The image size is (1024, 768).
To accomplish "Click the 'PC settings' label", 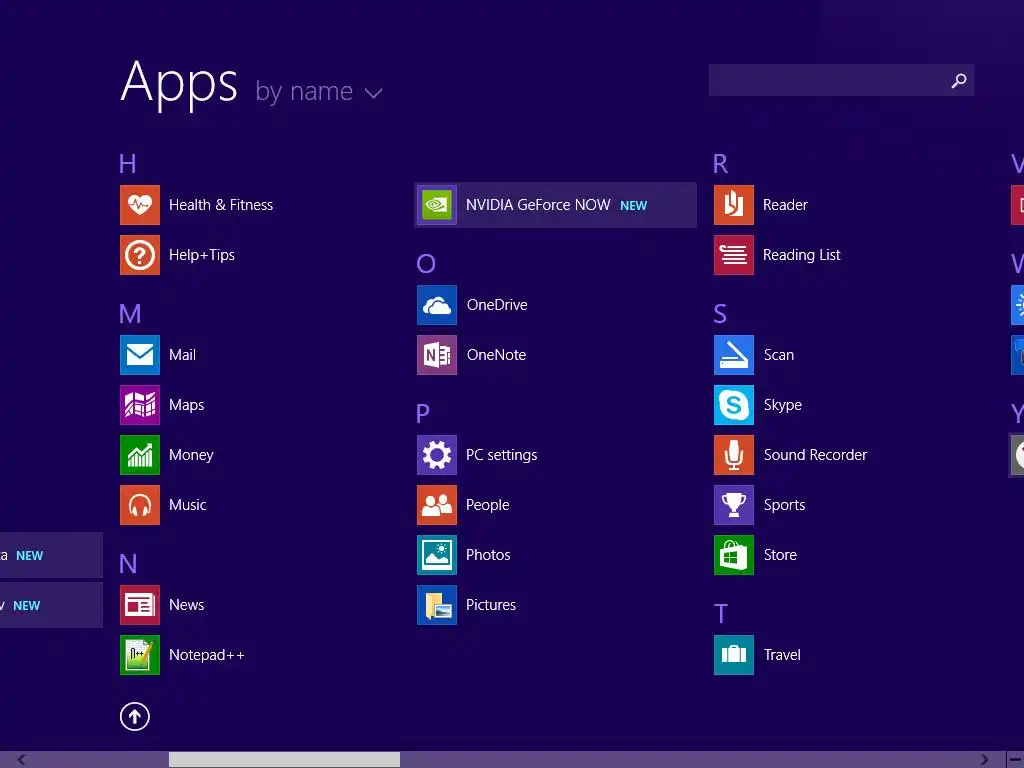I will 502,455.
